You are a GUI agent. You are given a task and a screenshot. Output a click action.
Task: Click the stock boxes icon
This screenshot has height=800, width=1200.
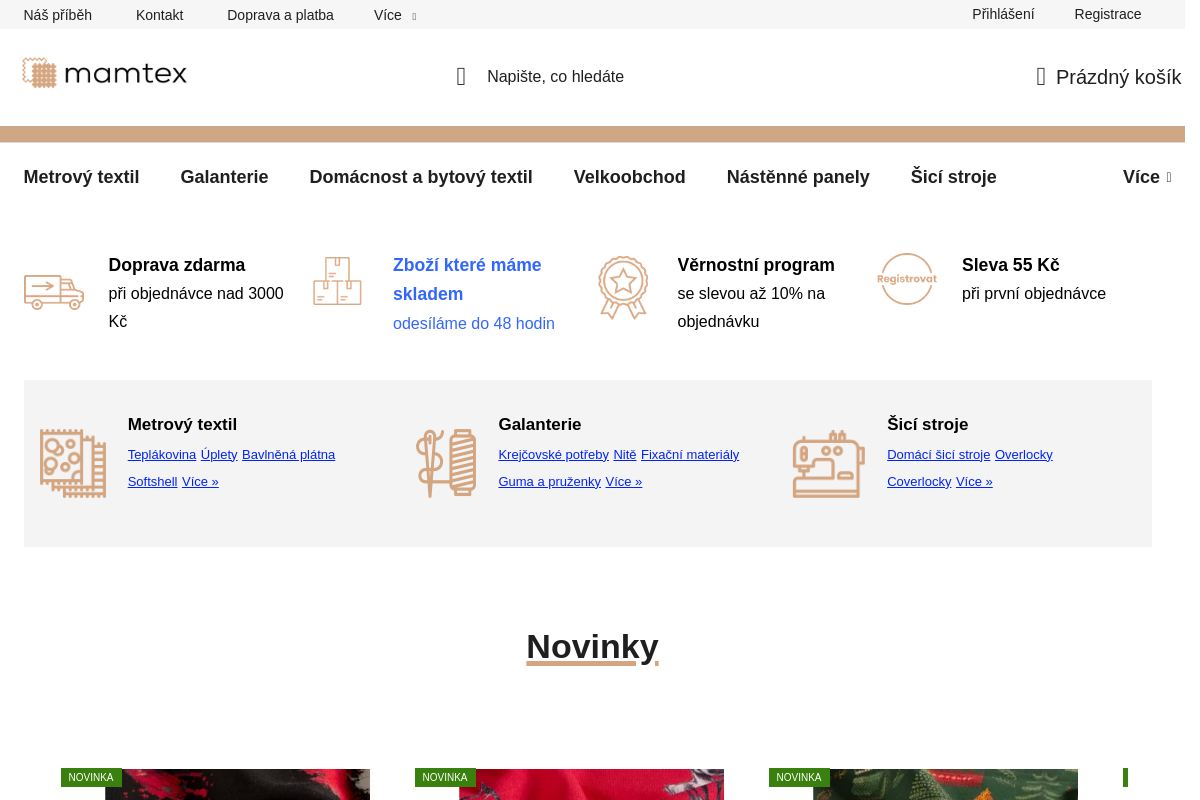coord(337,281)
